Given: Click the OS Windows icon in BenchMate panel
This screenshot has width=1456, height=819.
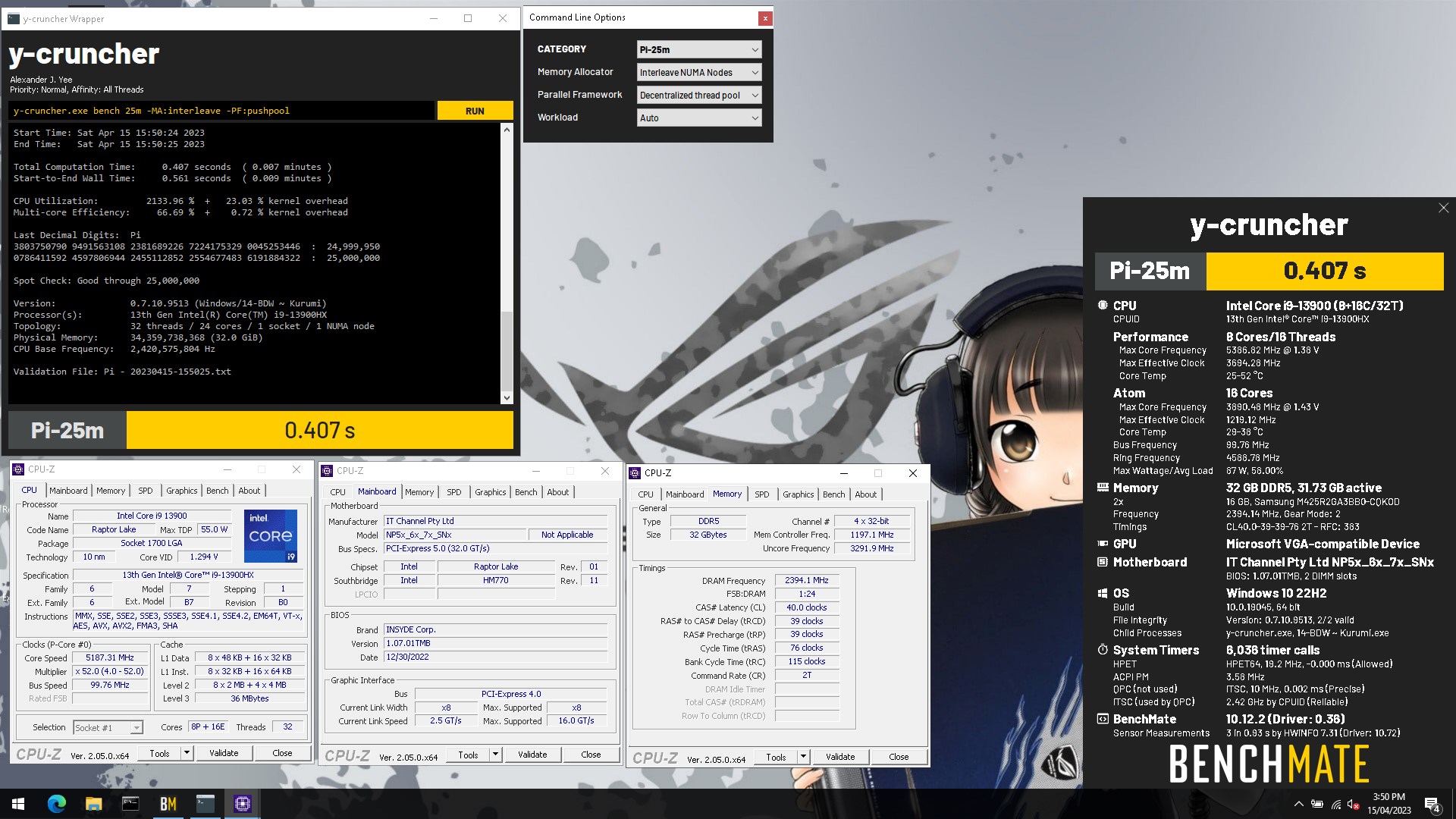Looking at the screenshot, I should 1103,593.
